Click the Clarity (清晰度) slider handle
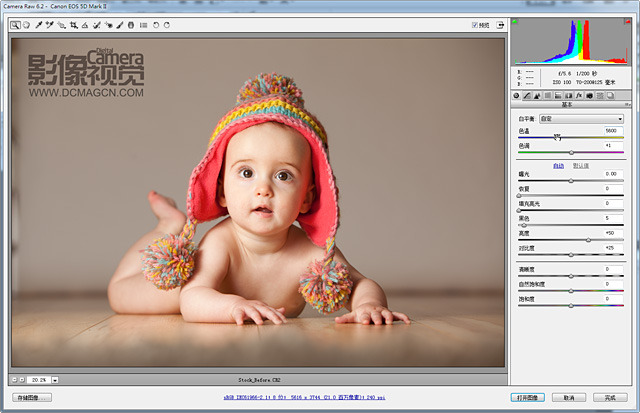 (x=571, y=276)
